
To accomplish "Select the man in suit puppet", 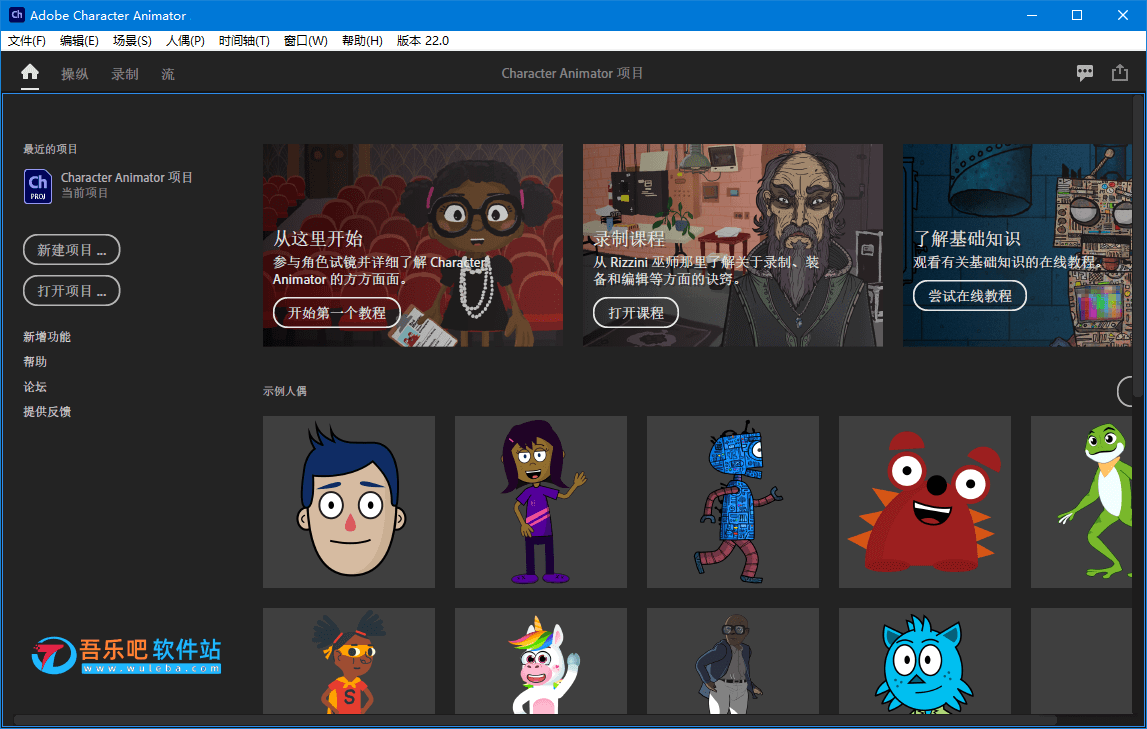I will click(732, 661).
